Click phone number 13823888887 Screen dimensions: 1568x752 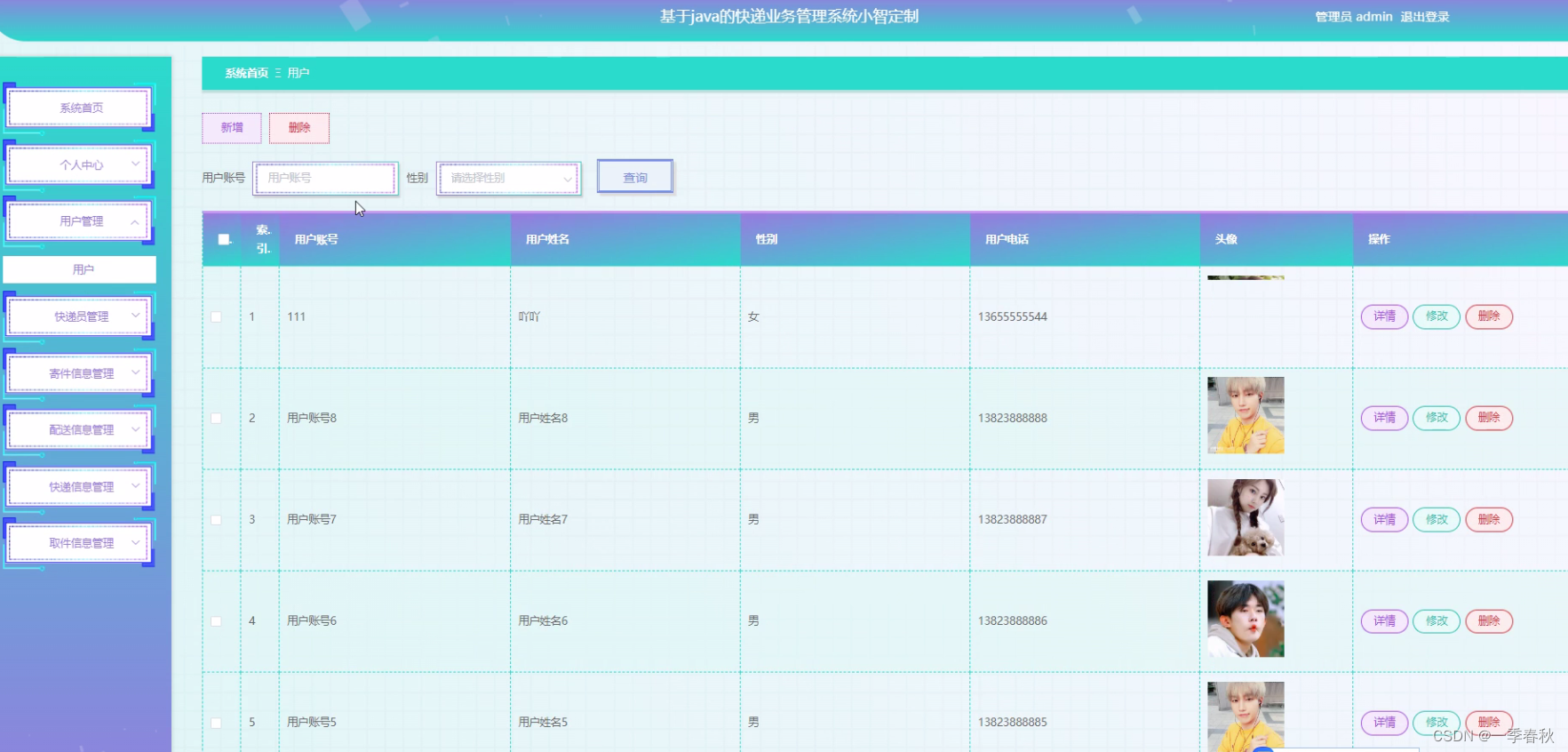pos(1013,519)
